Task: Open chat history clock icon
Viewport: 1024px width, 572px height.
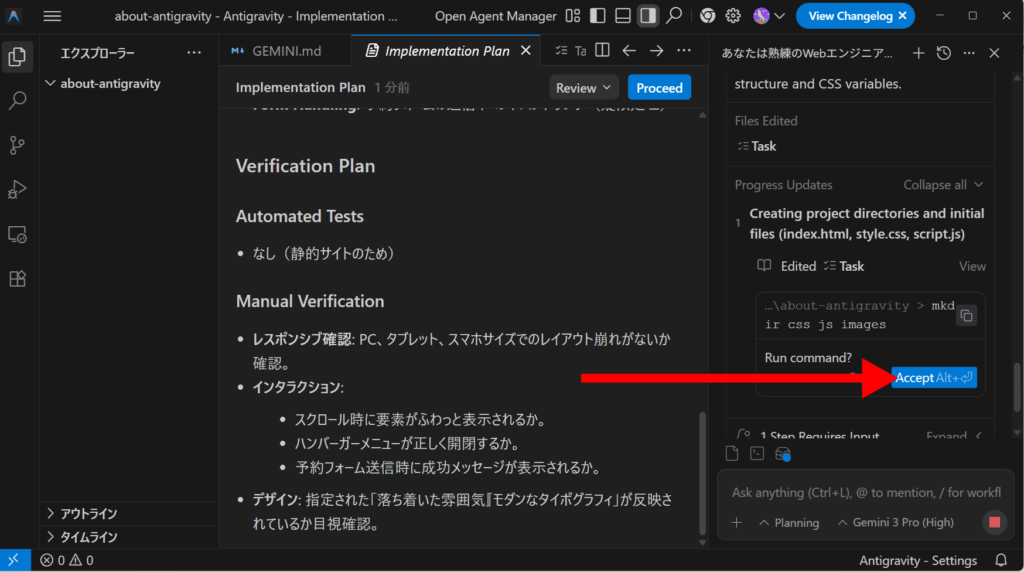Action: click(x=946, y=54)
